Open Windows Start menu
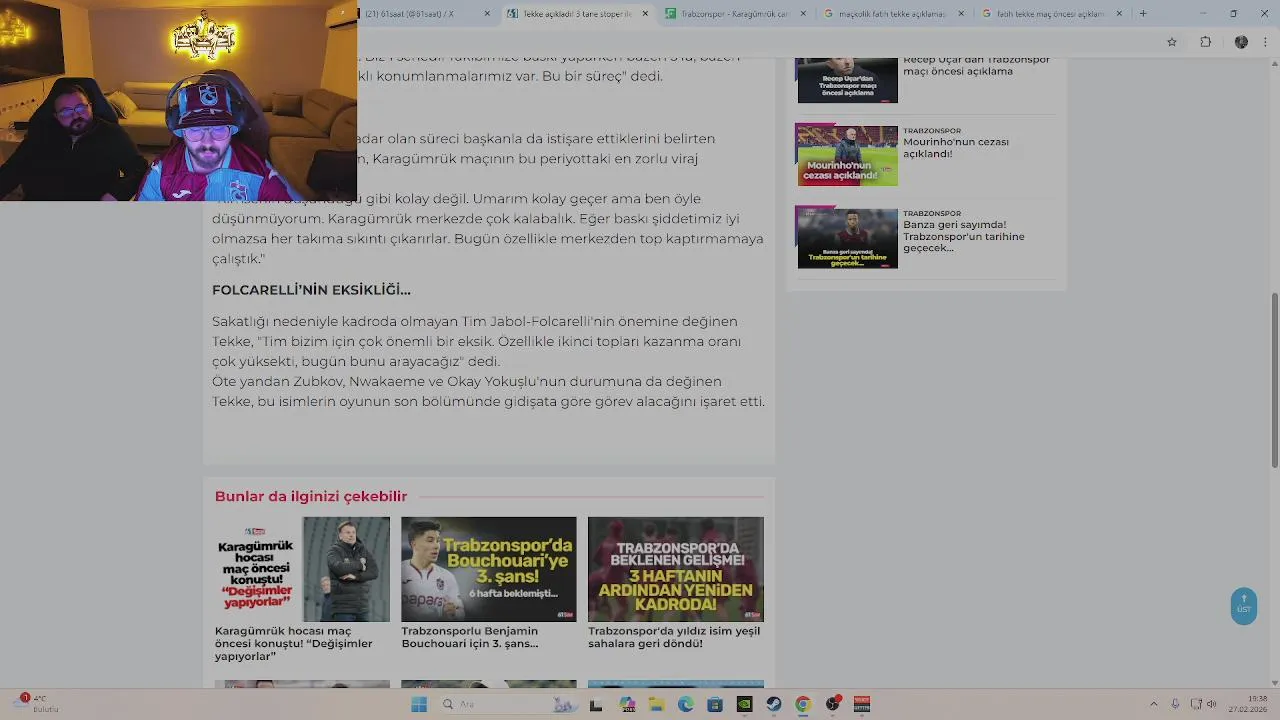Screen dimensions: 1280x720 (x=419, y=704)
